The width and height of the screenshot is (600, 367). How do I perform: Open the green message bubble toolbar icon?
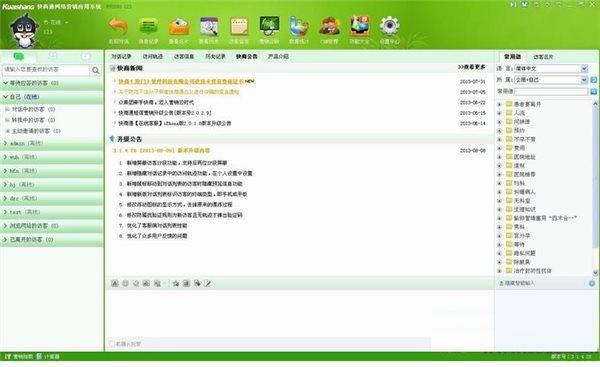tap(148, 26)
